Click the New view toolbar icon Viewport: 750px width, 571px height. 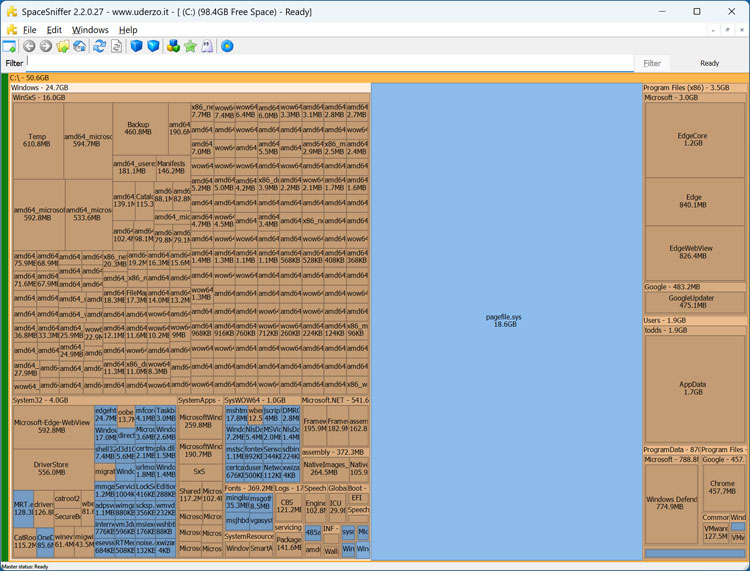point(10,46)
